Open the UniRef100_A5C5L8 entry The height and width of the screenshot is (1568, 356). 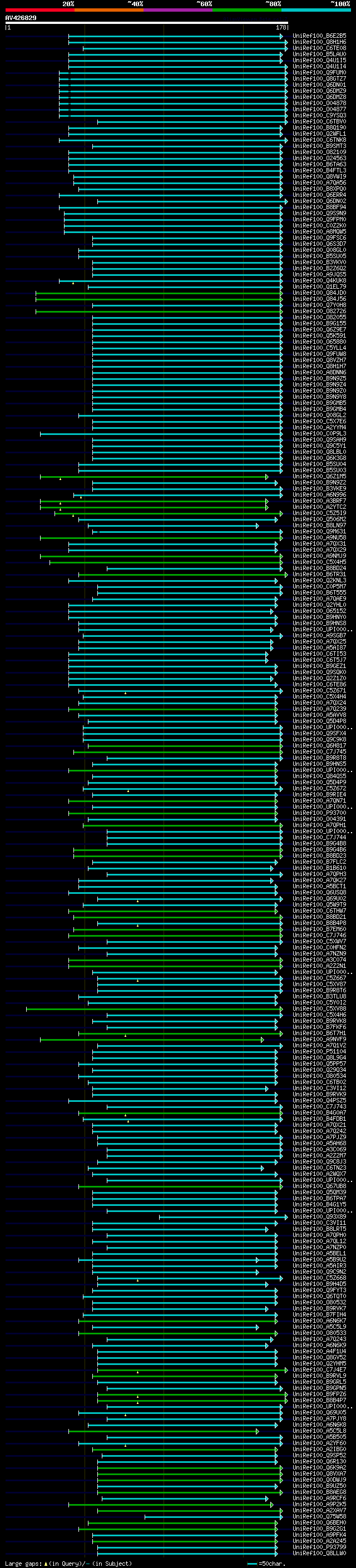pos(319,1431)
